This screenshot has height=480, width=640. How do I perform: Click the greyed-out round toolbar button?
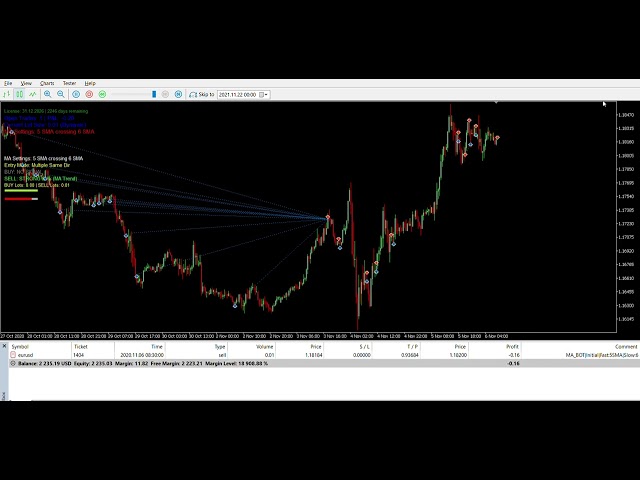point(165,94)
